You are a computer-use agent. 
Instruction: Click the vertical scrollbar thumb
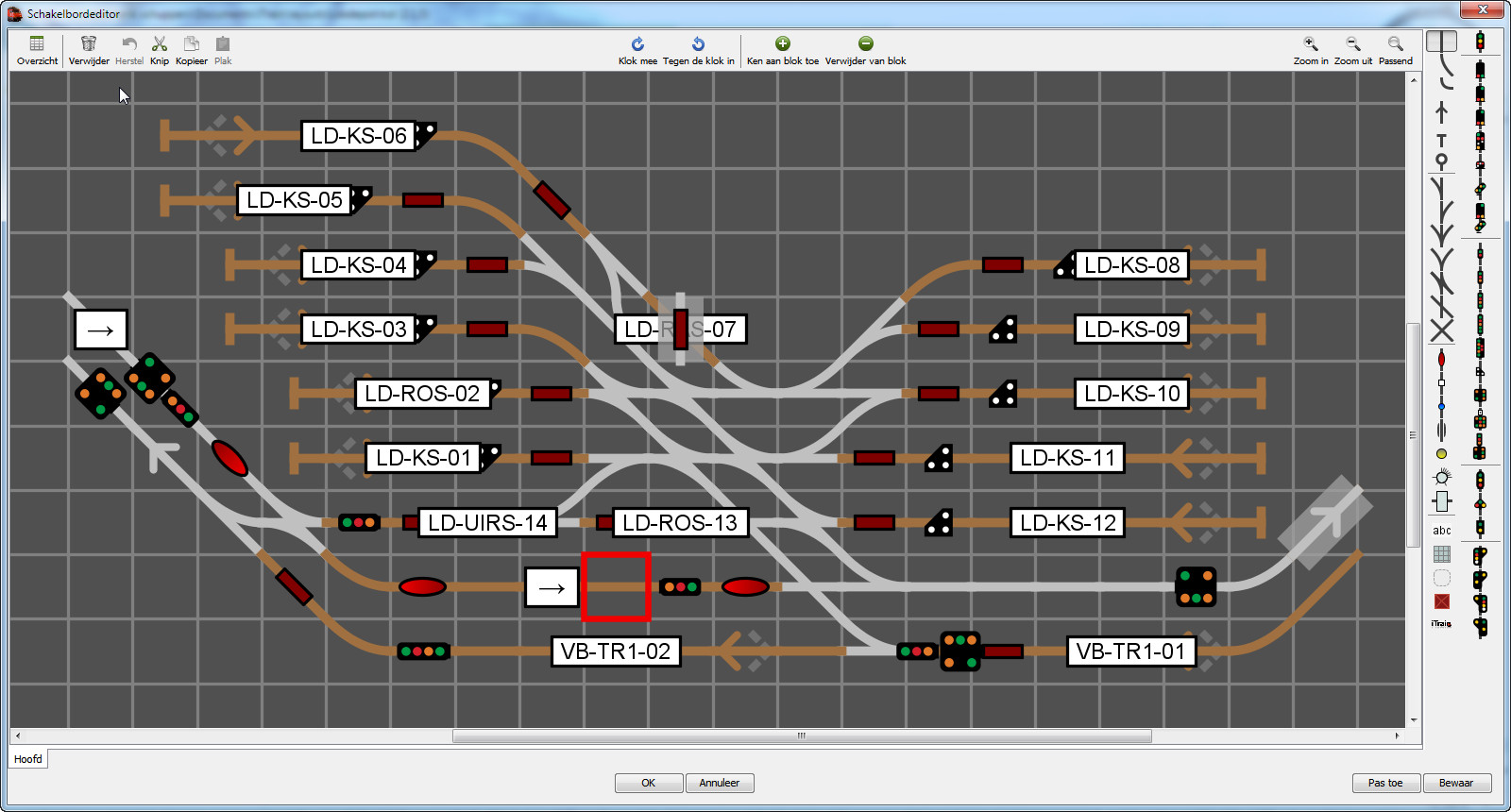point(1413,434)
